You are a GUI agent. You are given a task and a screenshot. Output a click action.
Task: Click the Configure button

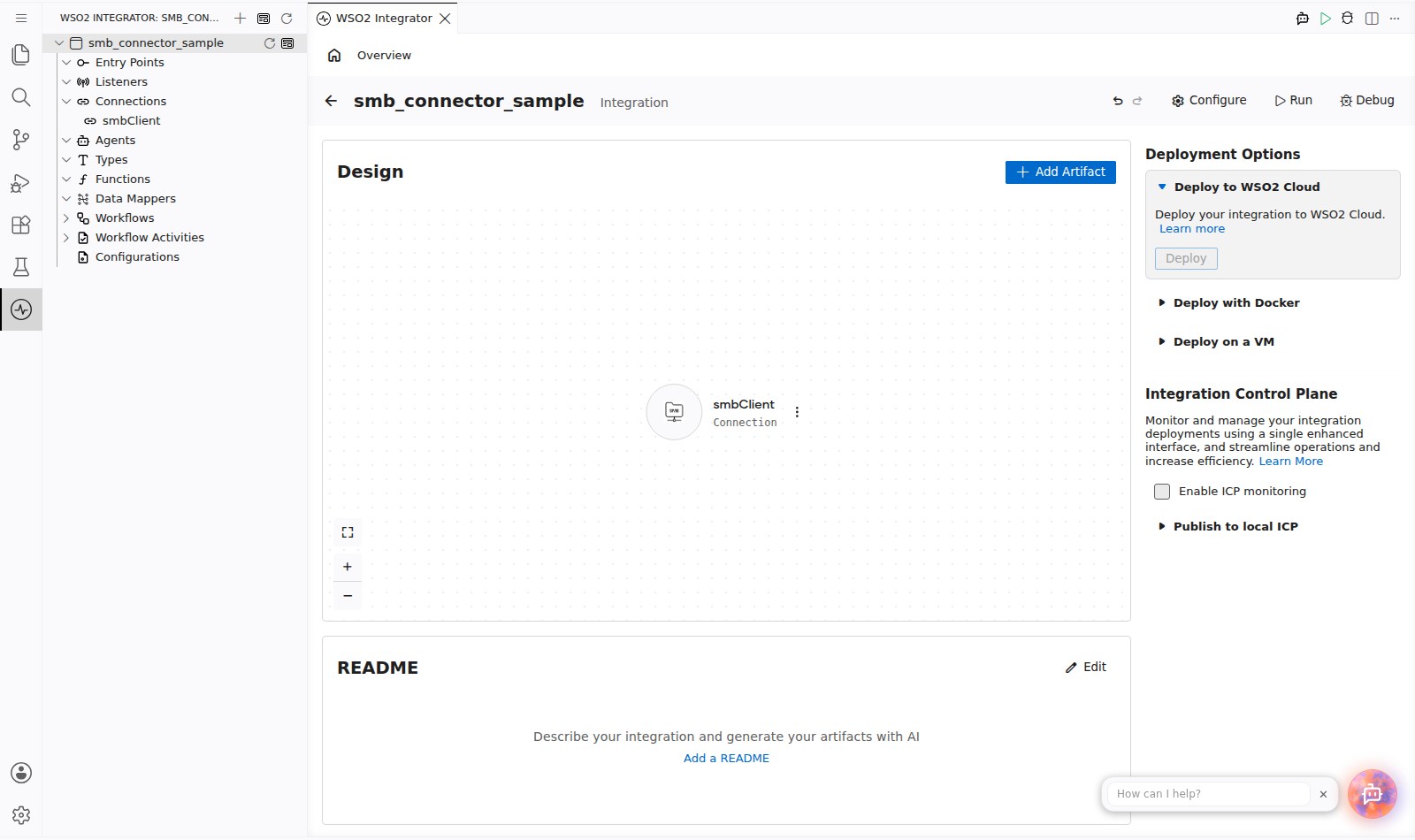tap(1209, 101)
